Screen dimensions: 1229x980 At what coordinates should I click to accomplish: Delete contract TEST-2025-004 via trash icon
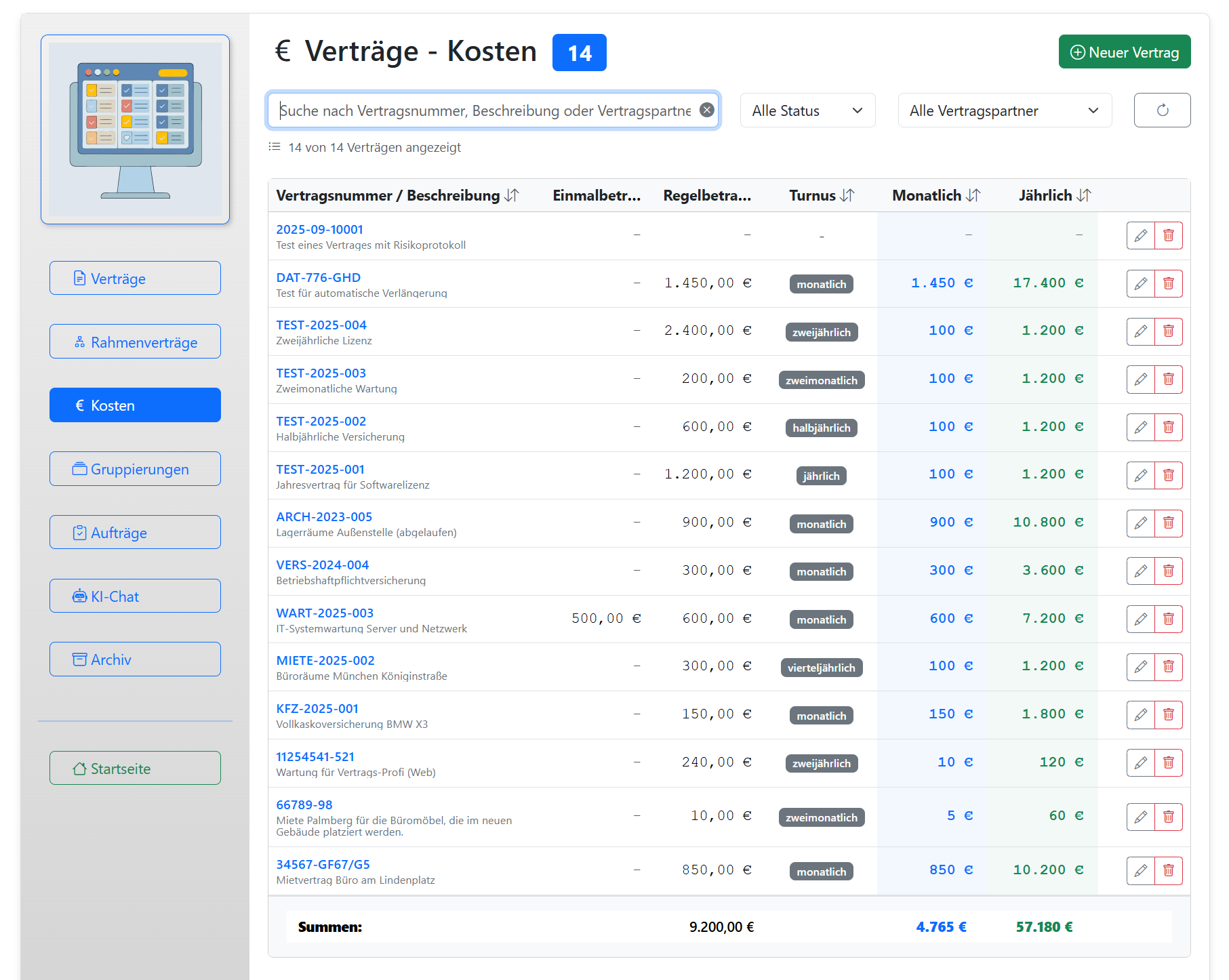tap(1169, 331)
